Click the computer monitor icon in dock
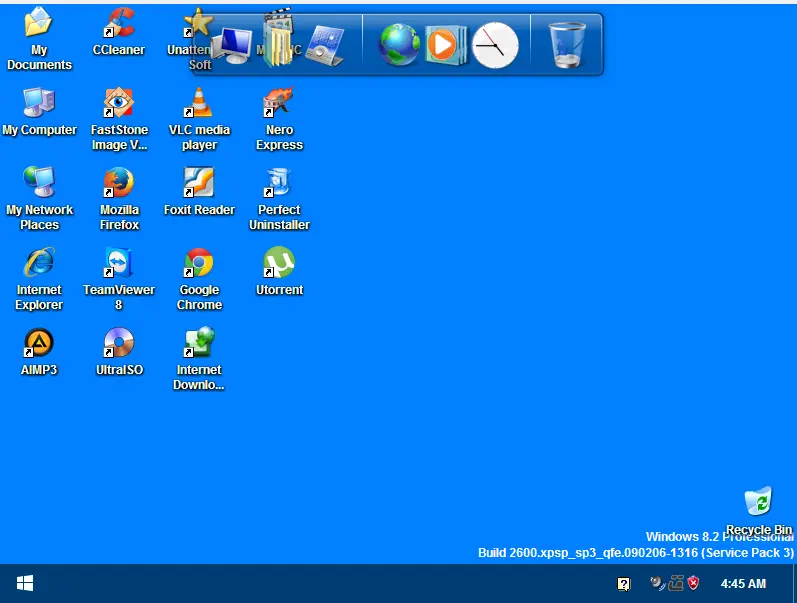 pos(232,46)
